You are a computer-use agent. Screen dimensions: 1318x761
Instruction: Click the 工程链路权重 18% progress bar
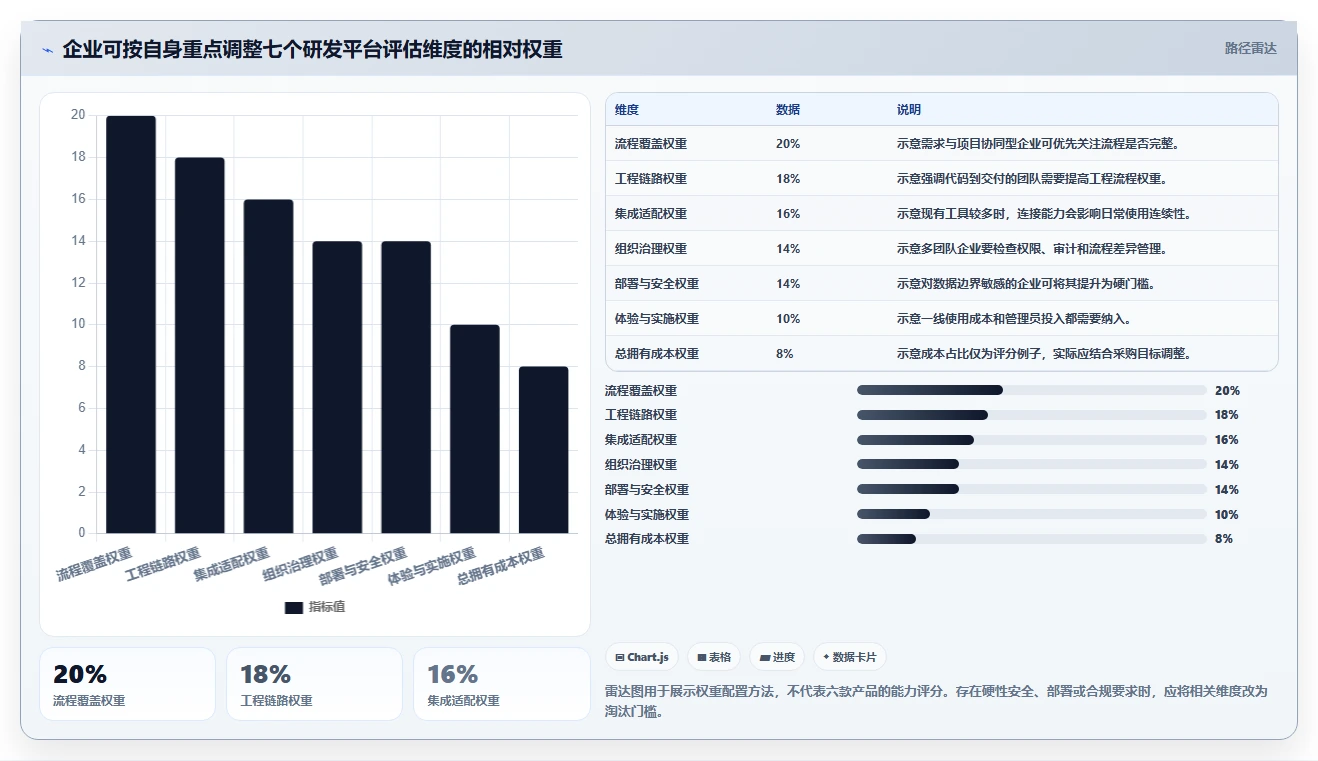1032,415
